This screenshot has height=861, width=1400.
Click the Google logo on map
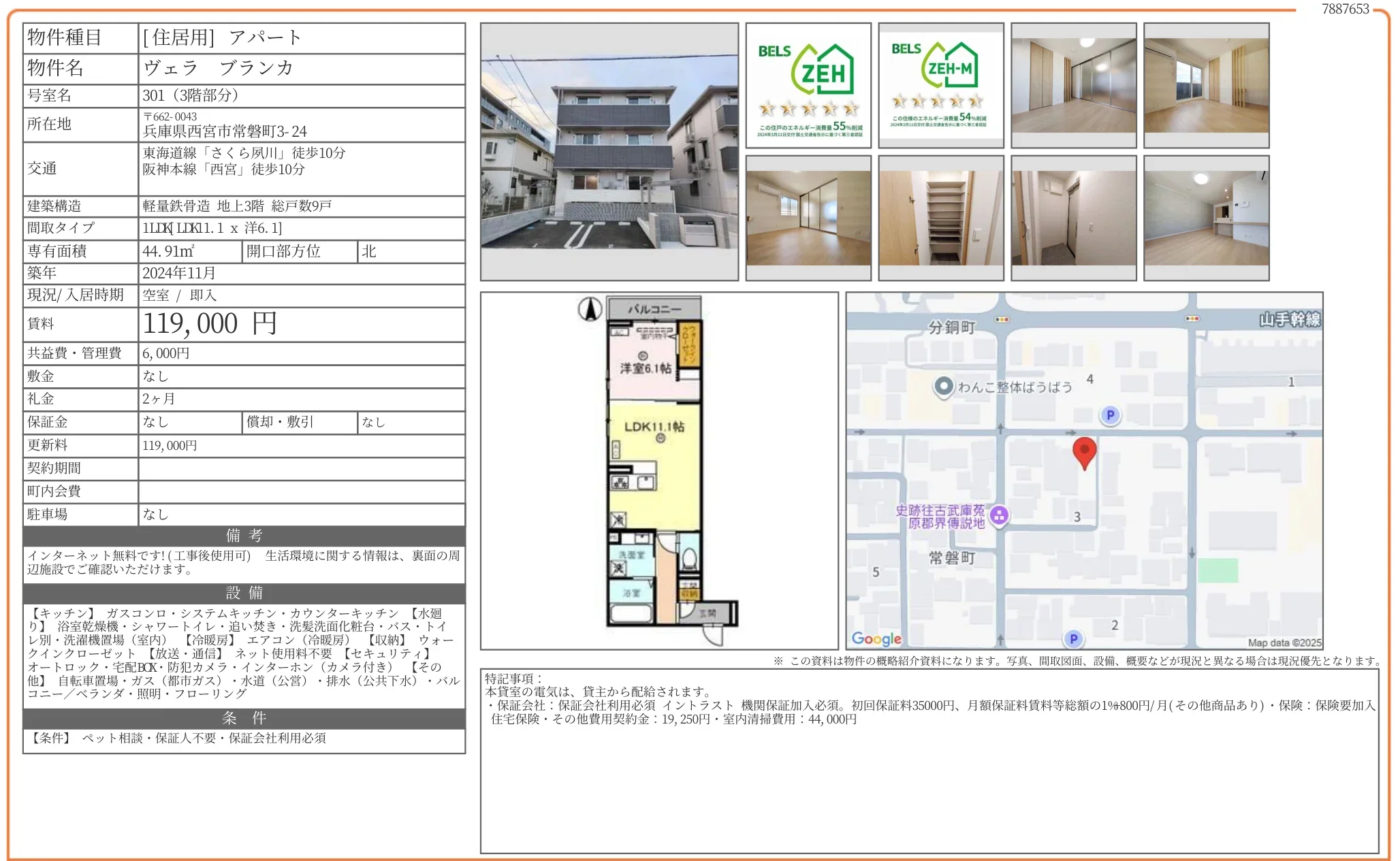tap(876, 638)
